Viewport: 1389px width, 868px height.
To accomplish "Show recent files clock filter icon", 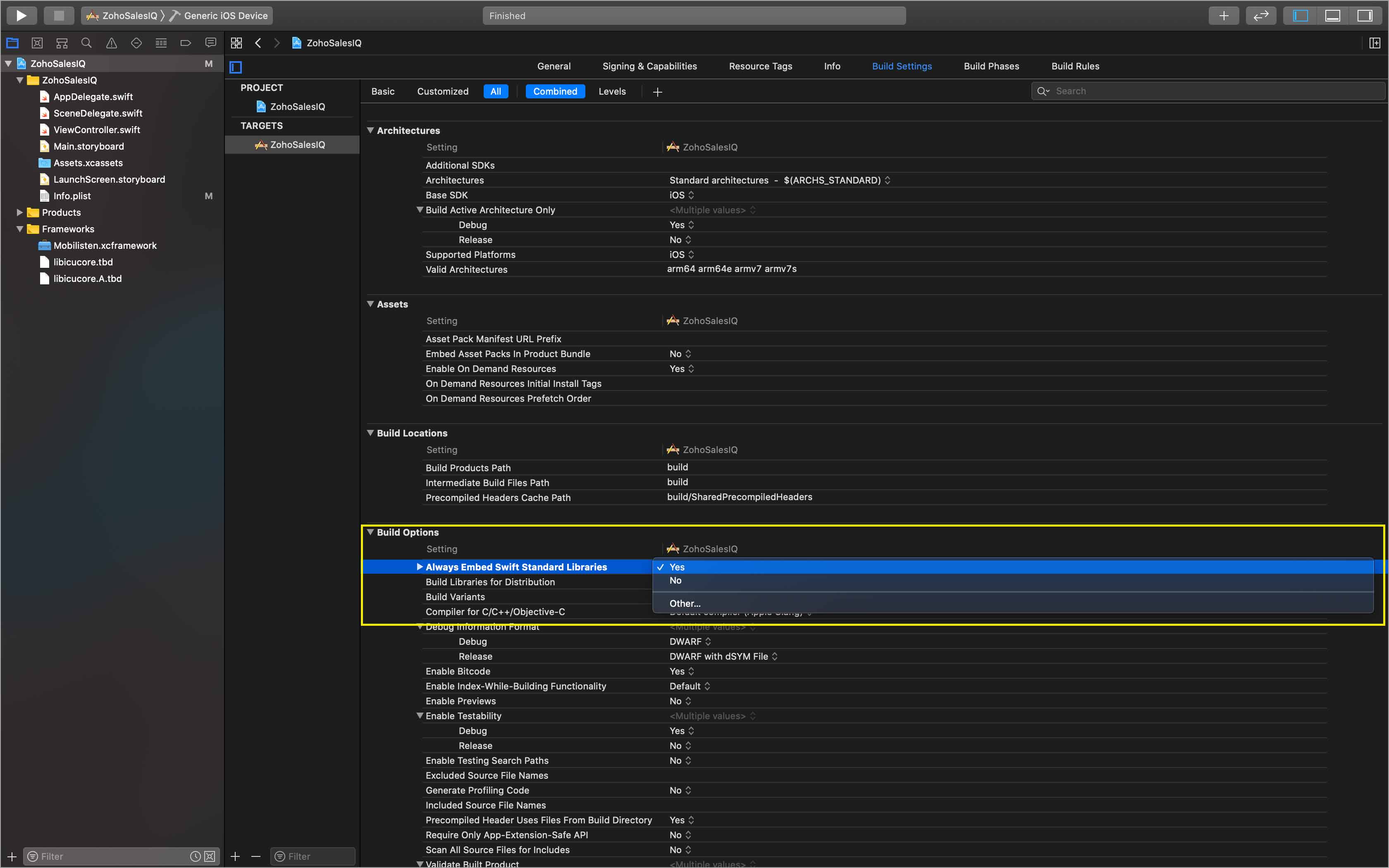I will 195,856.
